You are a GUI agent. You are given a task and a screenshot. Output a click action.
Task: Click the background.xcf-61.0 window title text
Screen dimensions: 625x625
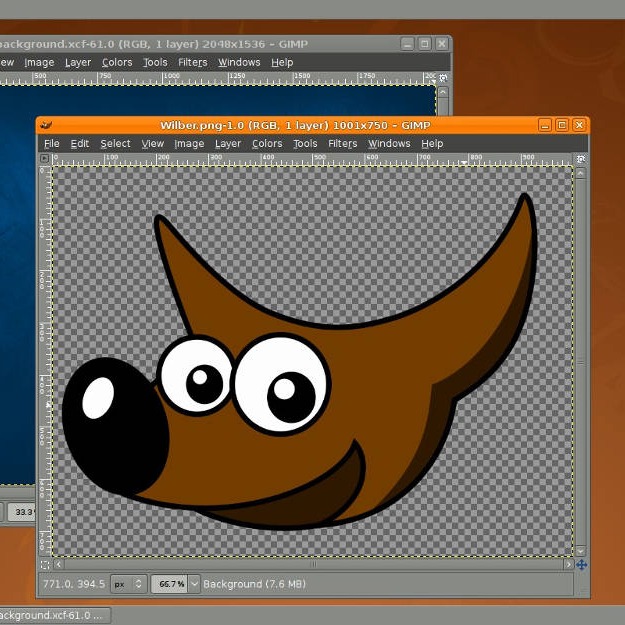154,44
